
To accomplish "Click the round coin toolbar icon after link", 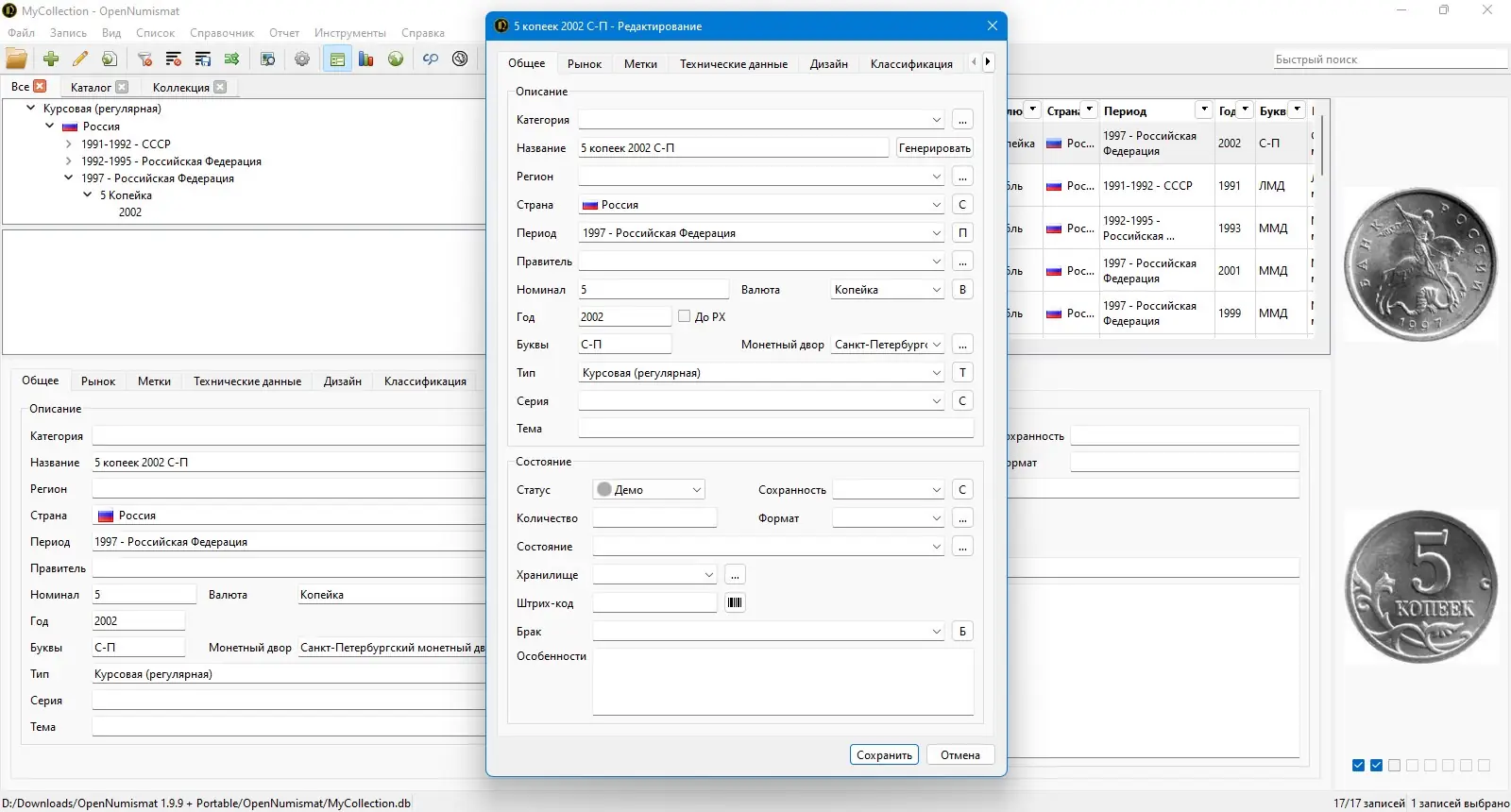I will (x=460, y=59).
